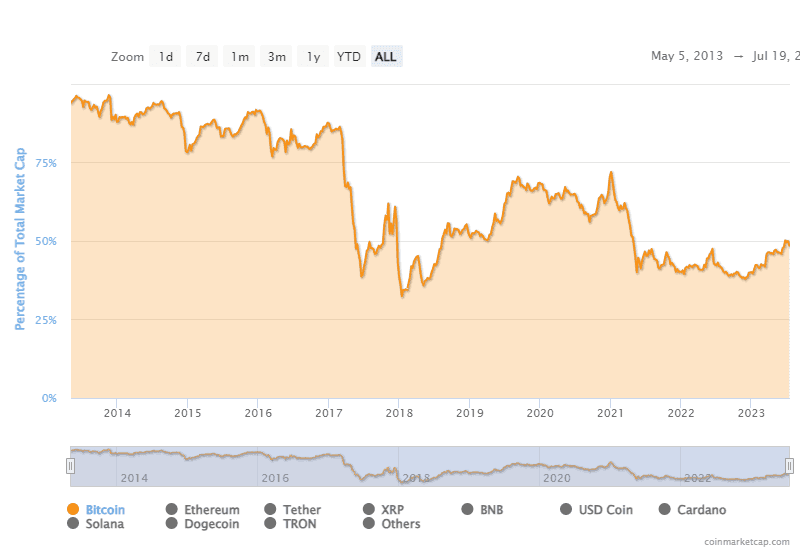The height and width of the screenshot is (550, 800).
Task: Open the coinmarketcap.com credit link
Action: coord(745,541)
